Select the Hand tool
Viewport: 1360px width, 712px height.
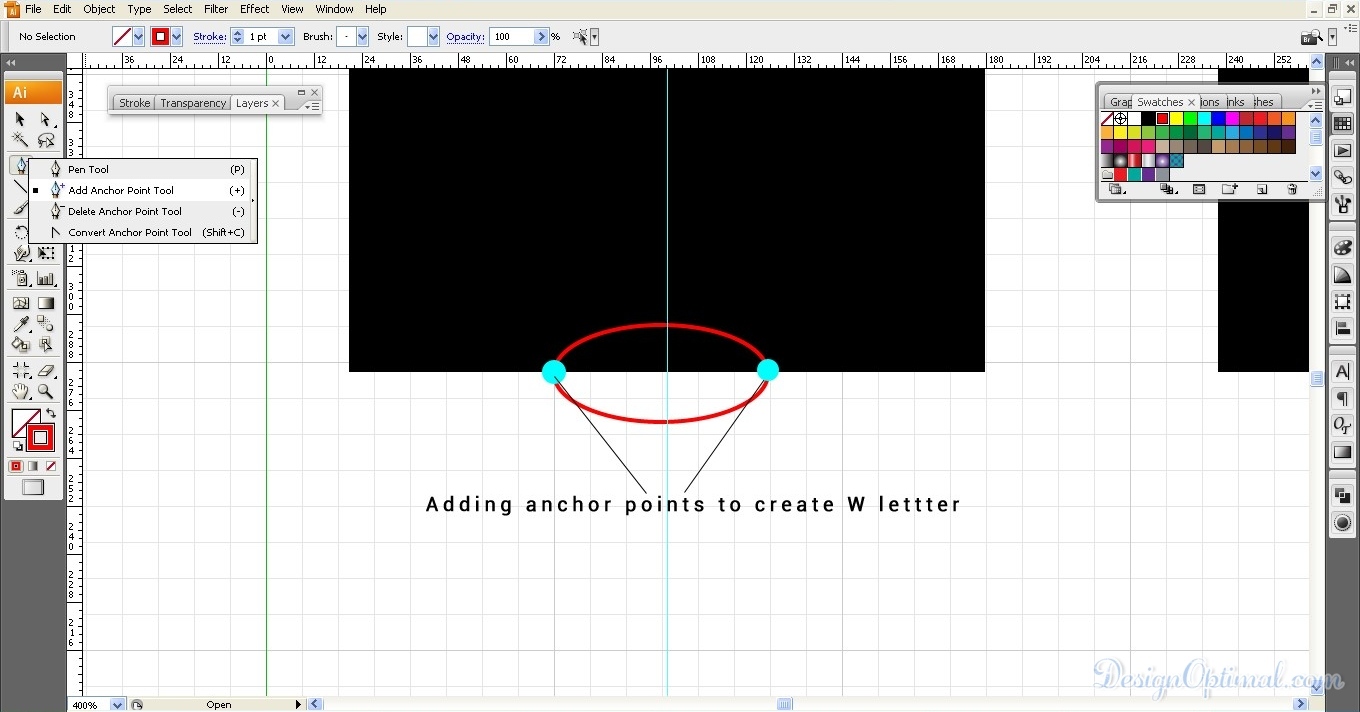click(x=20, y=392)
